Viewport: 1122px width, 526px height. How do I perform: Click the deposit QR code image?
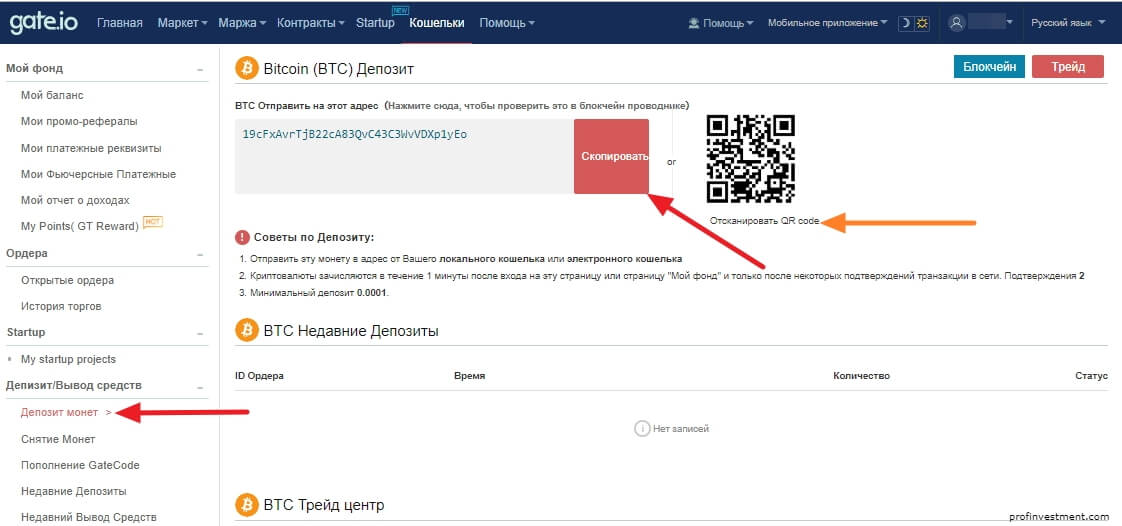tap(751, 159)
